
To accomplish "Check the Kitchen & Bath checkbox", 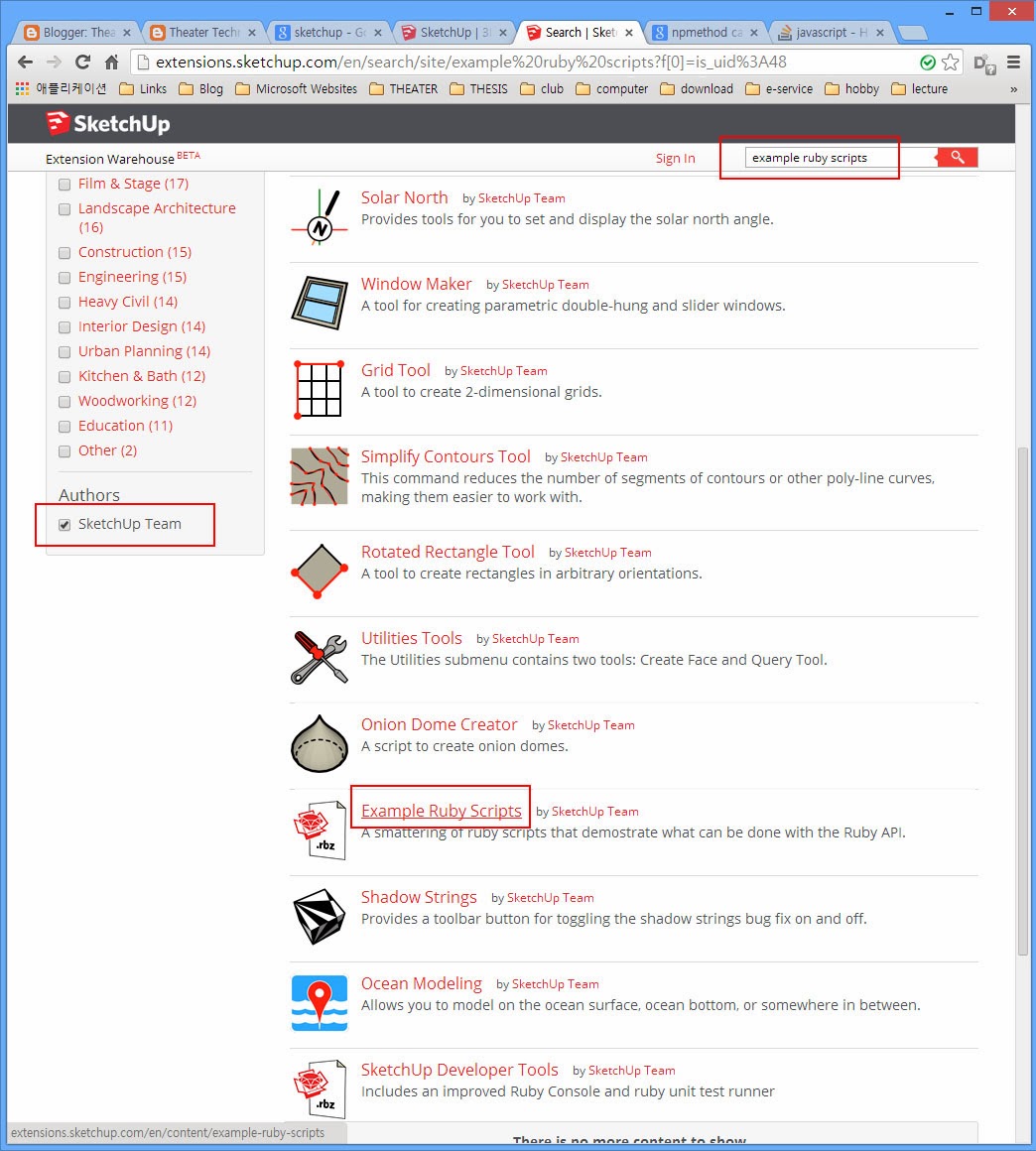I will (65, 377).
